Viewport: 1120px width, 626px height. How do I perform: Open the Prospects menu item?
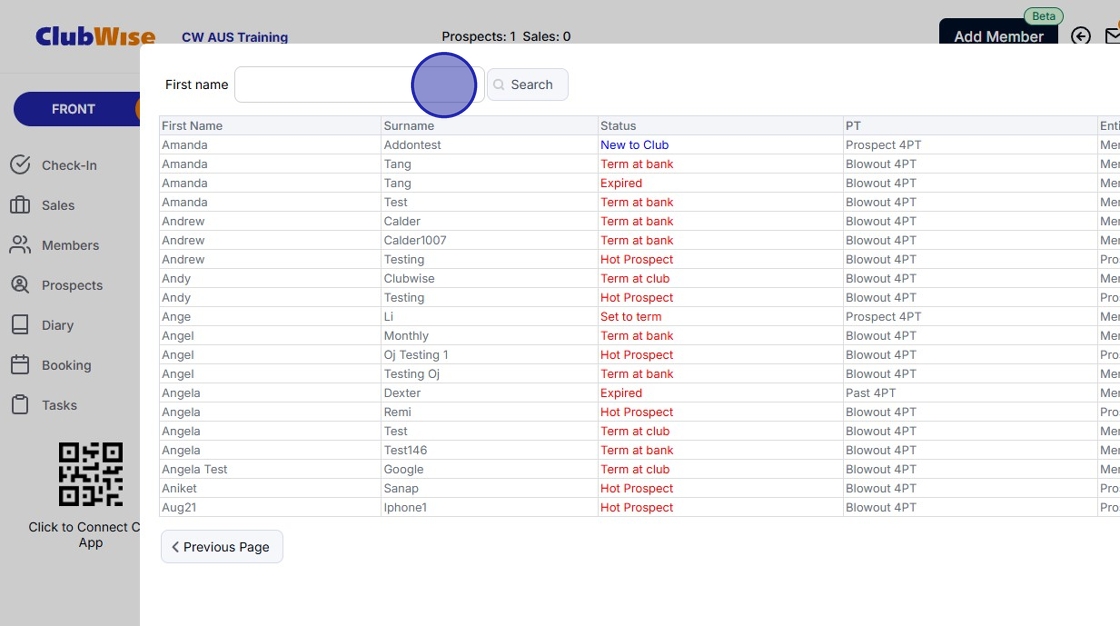pyautogui.click(x=72, y=285)
